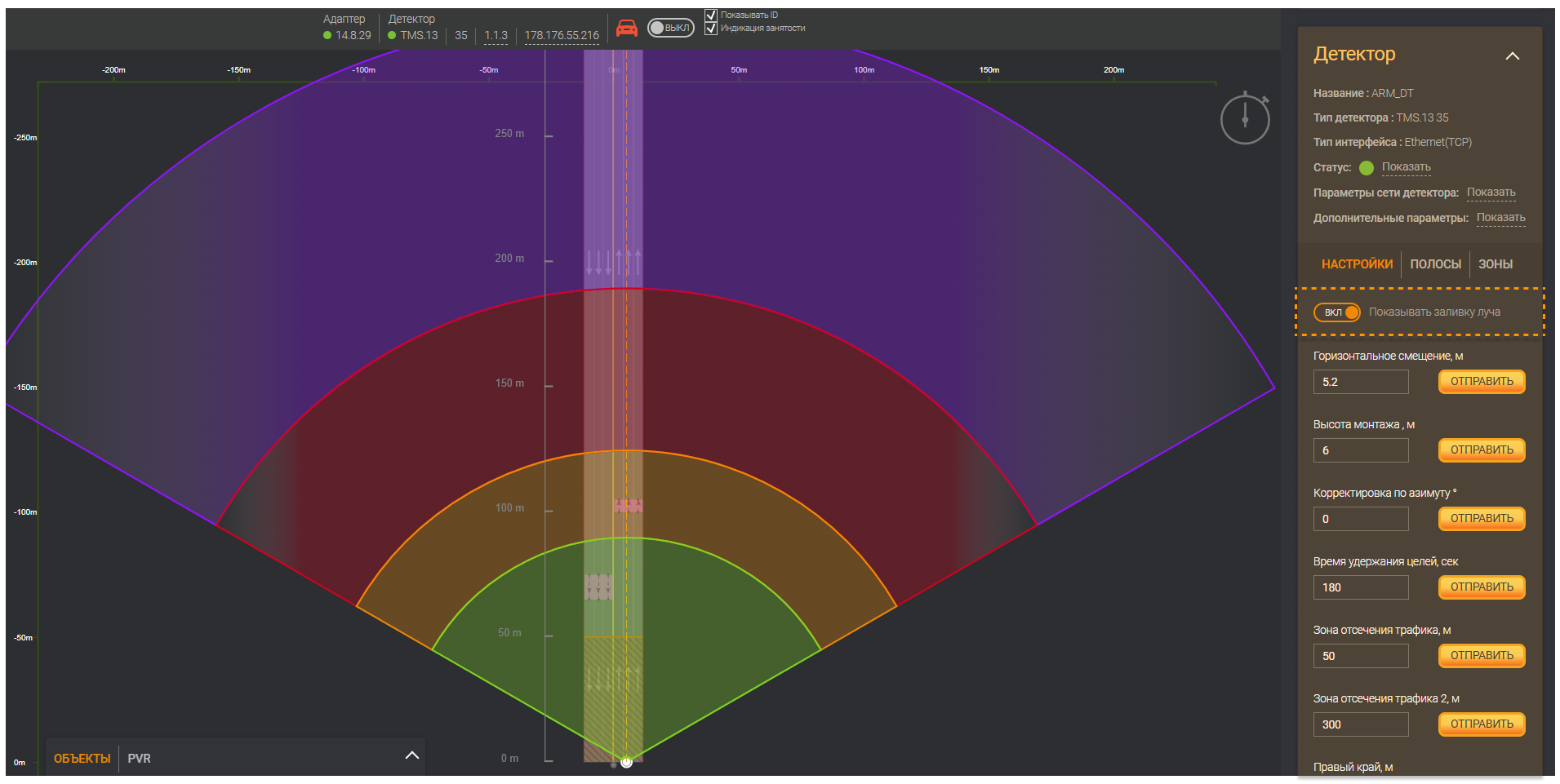Click the green status circle in the Детектор panel
1560x784 pixels.
click(1367, 168)
